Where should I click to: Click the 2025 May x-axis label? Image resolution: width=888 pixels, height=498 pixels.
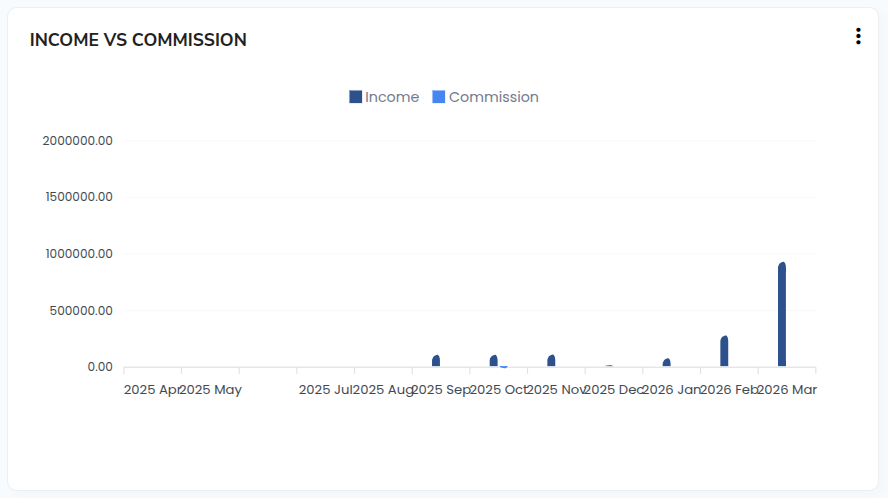(x=211, y=390)
